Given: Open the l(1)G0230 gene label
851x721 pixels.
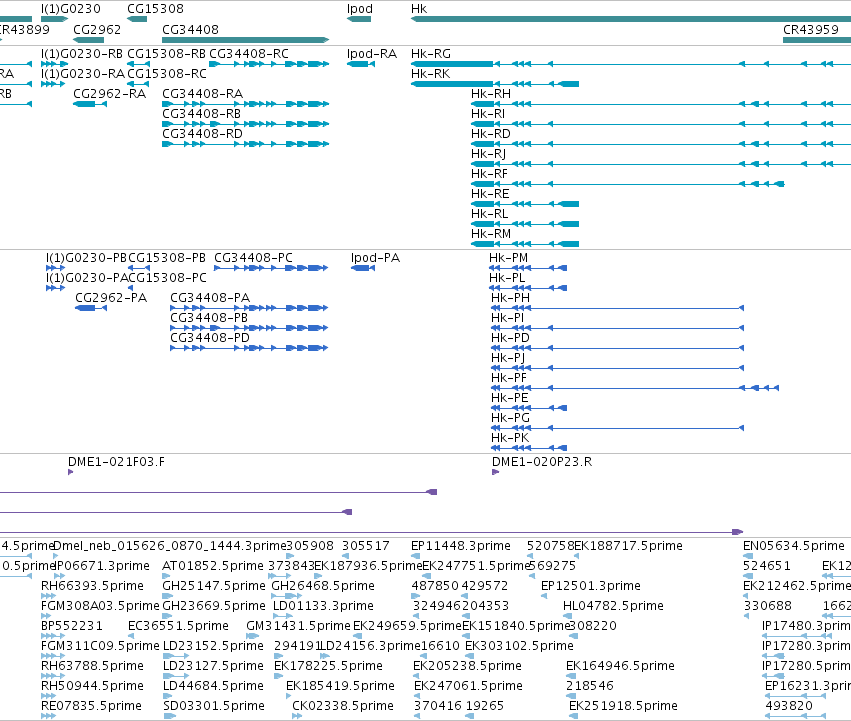Looking at the screenshot, I should [71, 9].
